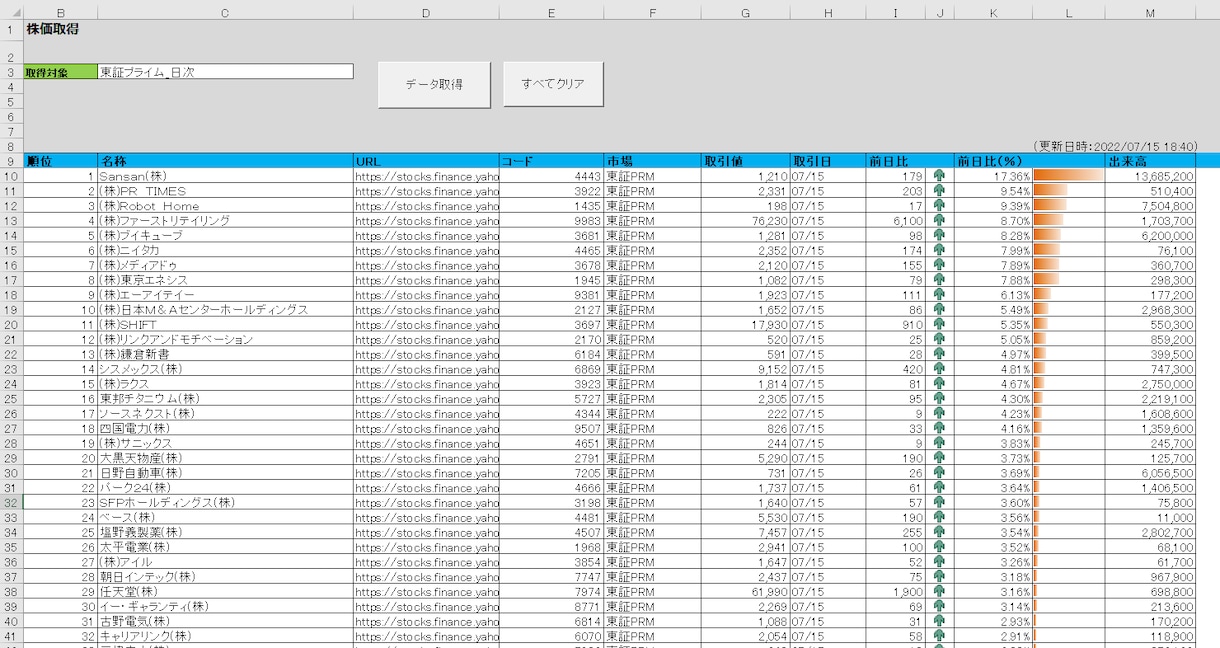Click the up-arrow icon in the Sansan(株) row
This screenshot has width=1220, height=648.
point(939,176)
